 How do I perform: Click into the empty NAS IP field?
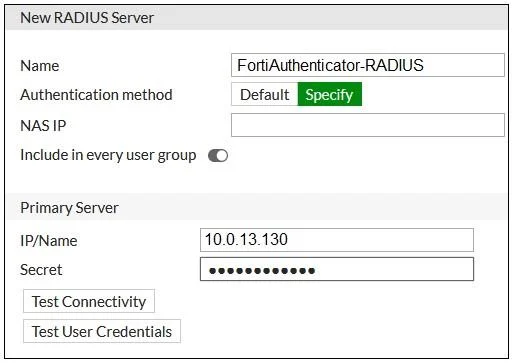coord(368,125)
